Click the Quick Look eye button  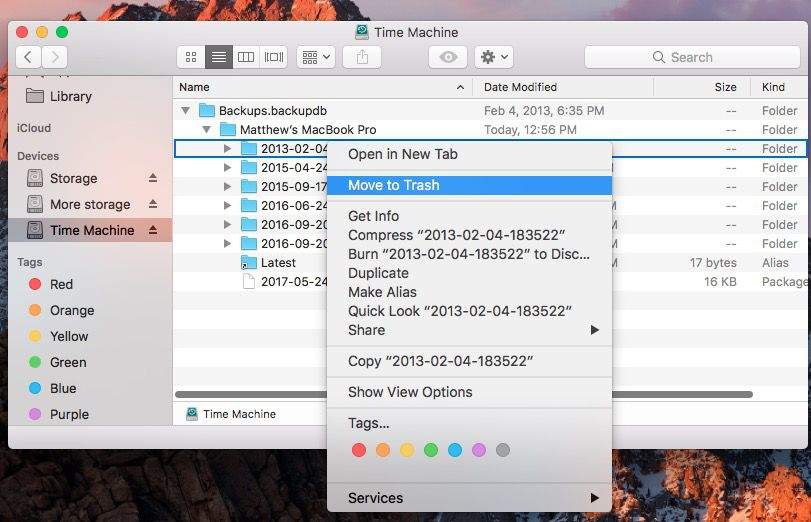(x=448, y=57)
